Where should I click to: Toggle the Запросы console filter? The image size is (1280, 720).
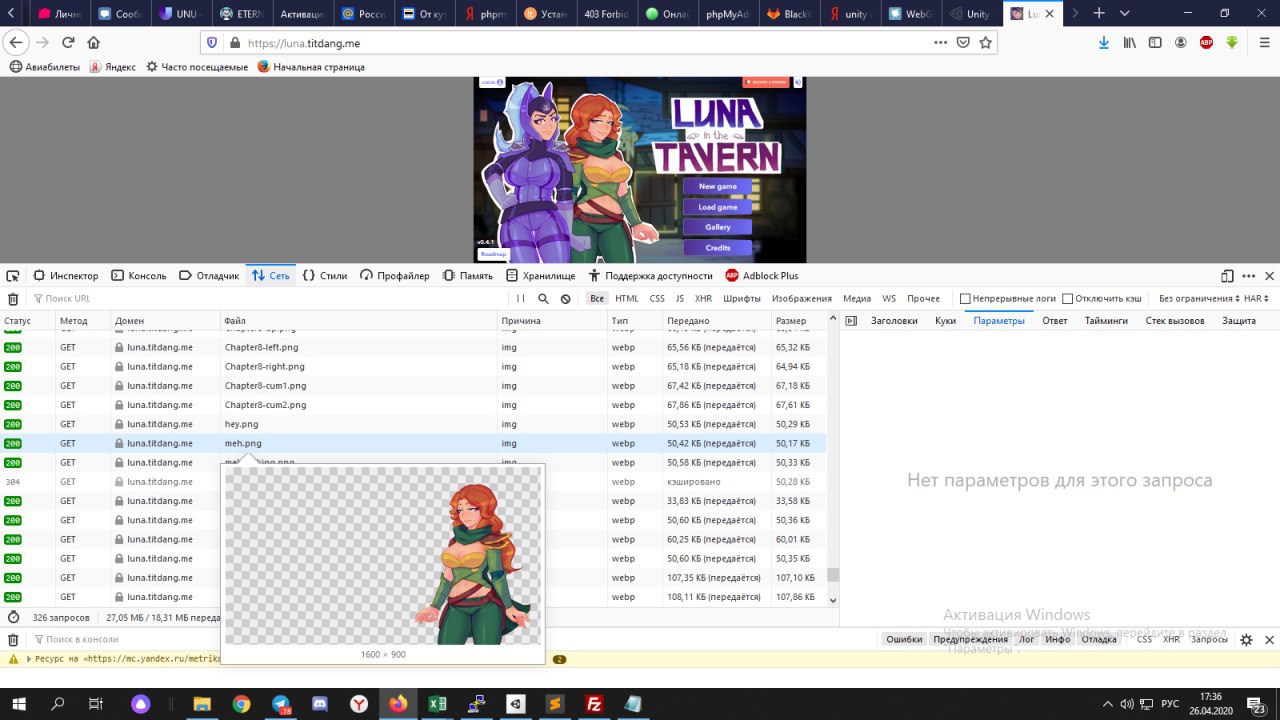click(x=1209, y=640)
